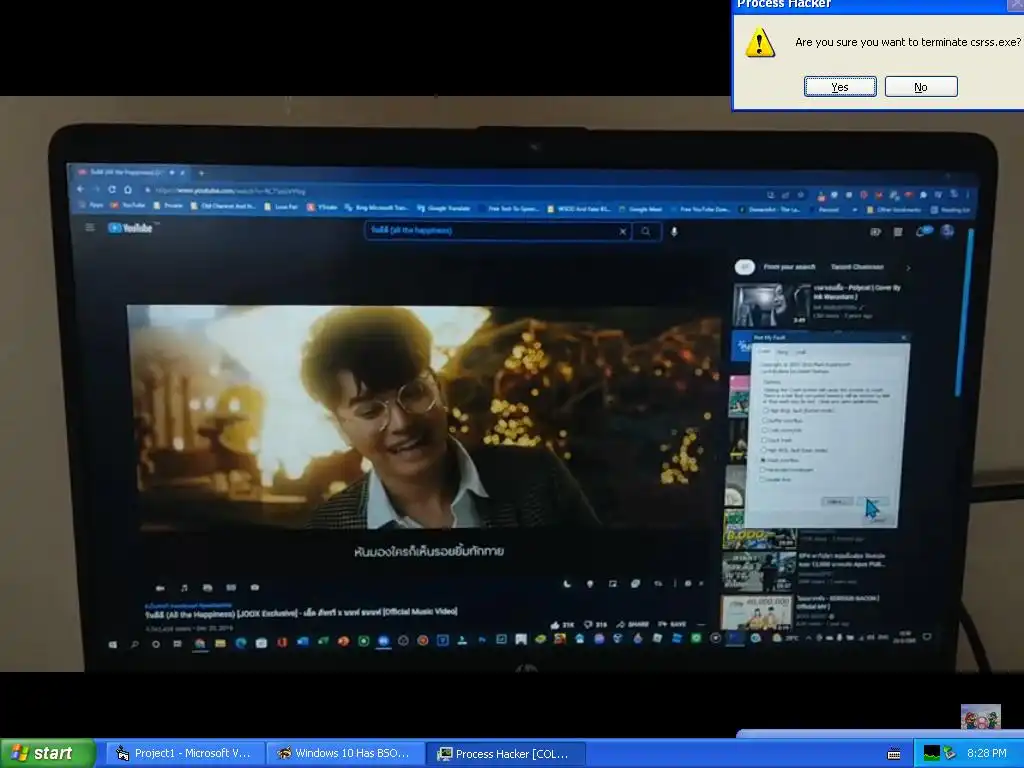Image resolution: width=1024 pixels, height=768 pixels.
Task: Click the Mario characters thumbnail above the tray
Action: click(x=980, y=717)
